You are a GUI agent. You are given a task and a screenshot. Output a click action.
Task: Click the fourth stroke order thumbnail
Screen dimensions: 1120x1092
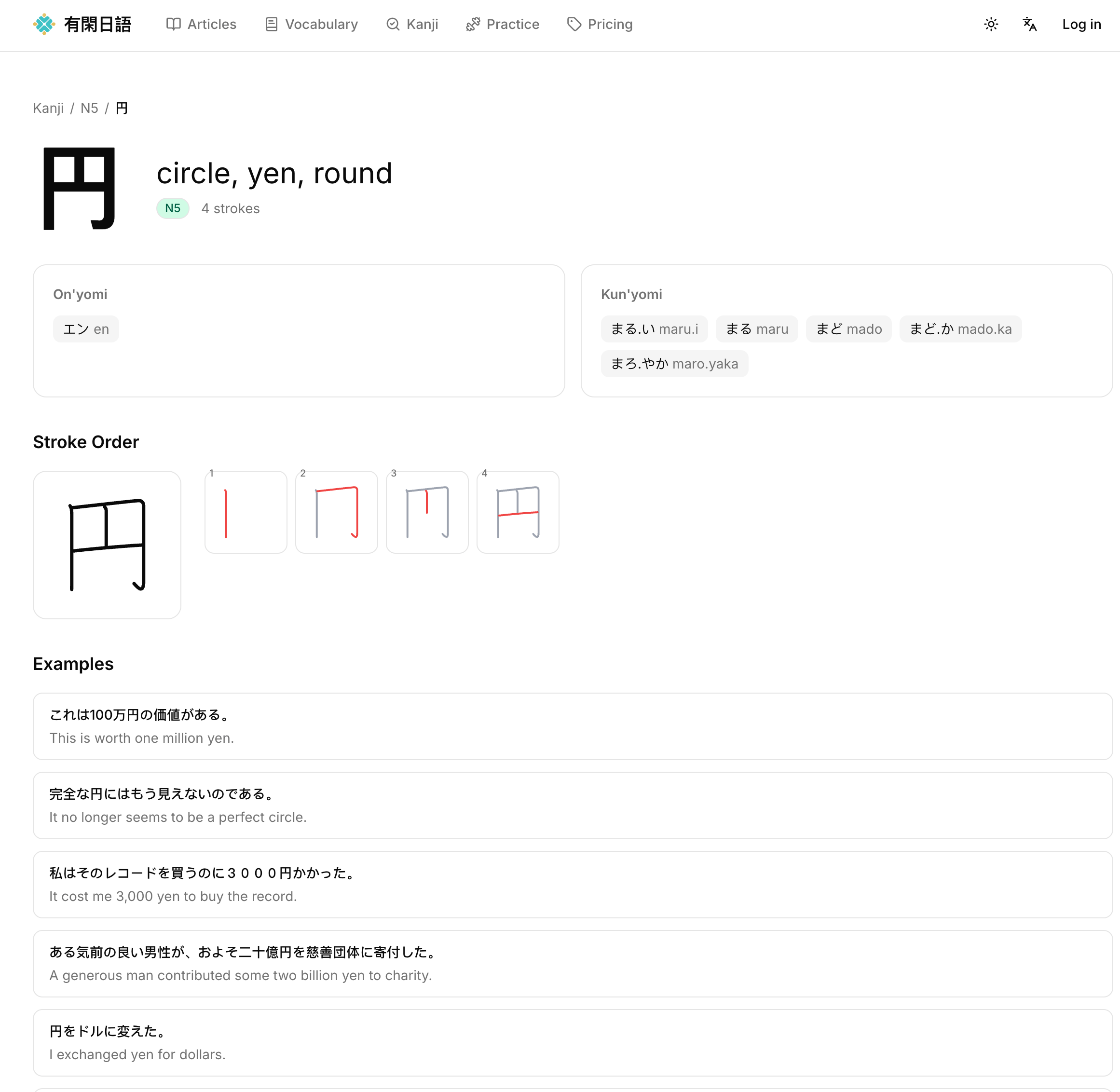tap(517, 512)
